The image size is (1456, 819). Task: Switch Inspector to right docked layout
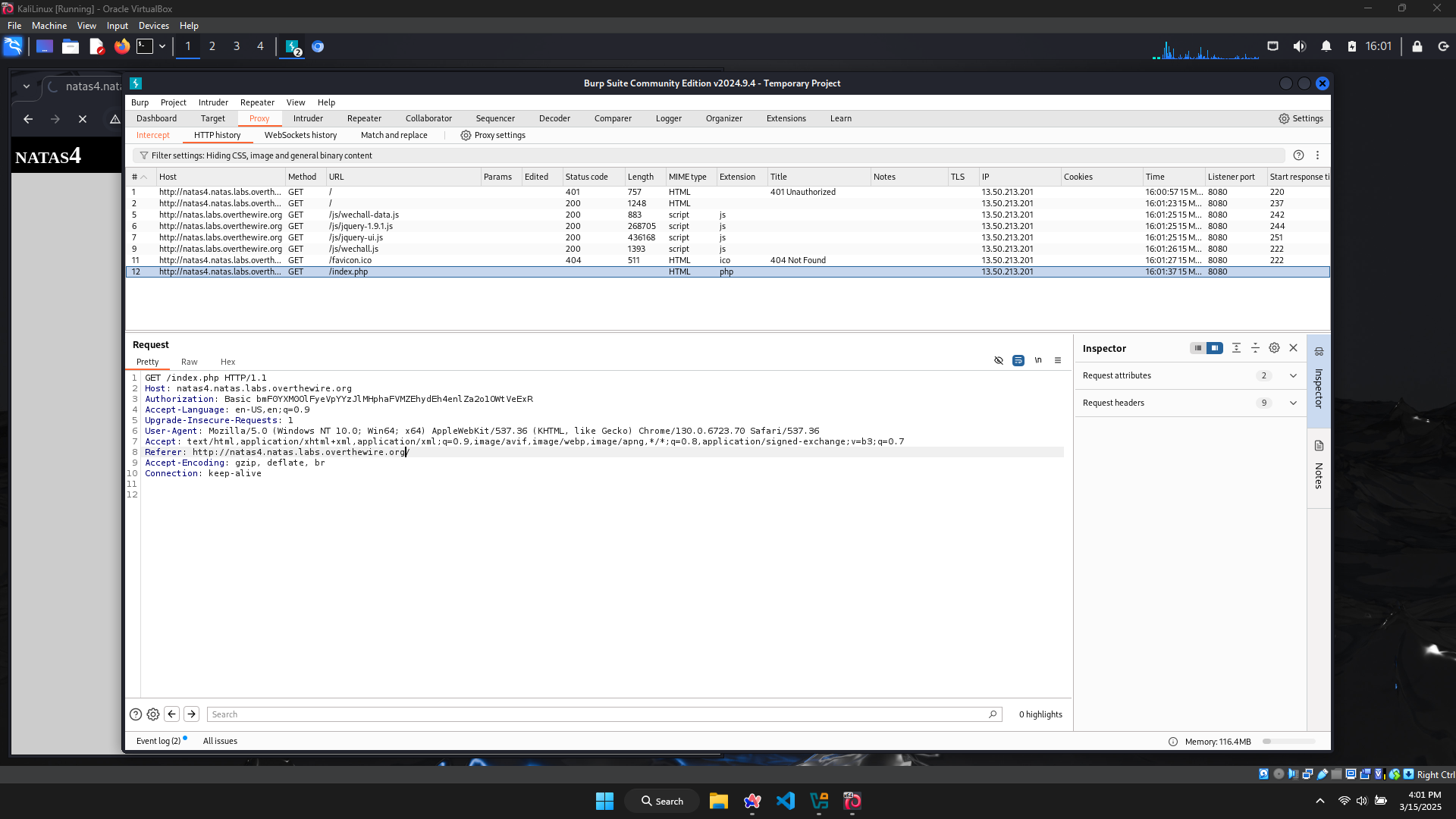coord(1215,348)
